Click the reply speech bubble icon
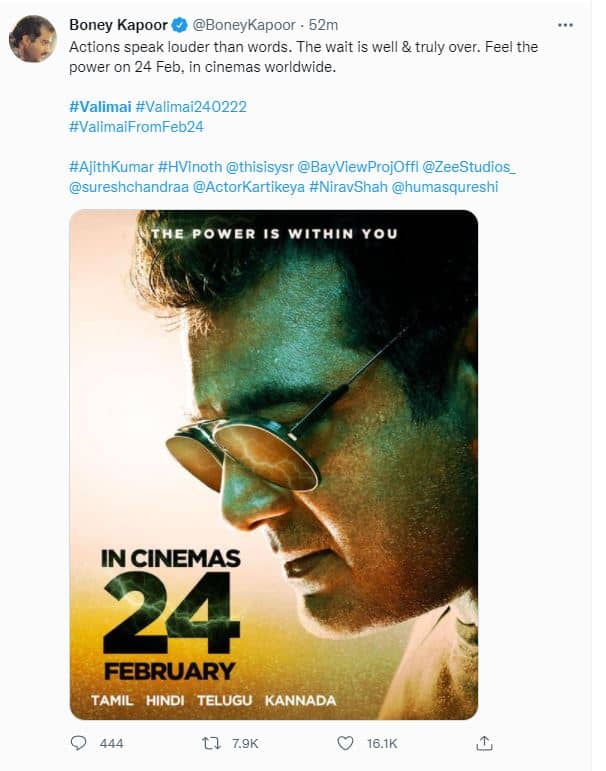This screenshot has width=606, height=771. coord(79,742)
